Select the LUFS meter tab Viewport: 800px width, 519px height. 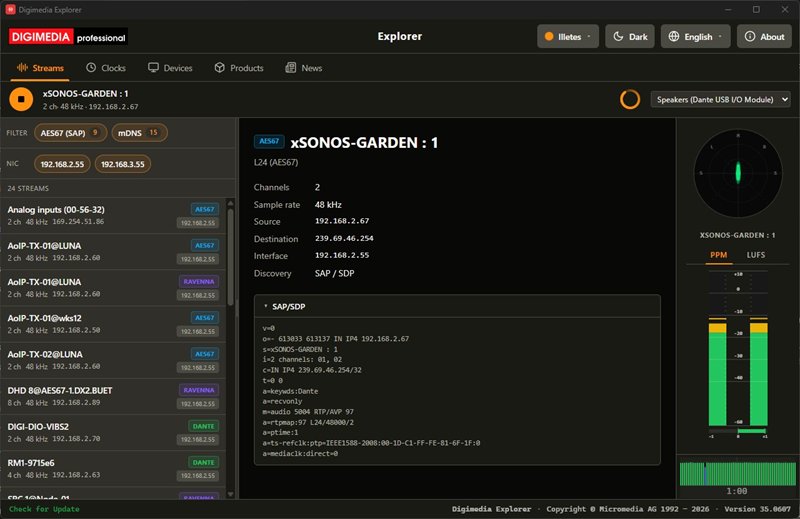(x=756, y=255)
